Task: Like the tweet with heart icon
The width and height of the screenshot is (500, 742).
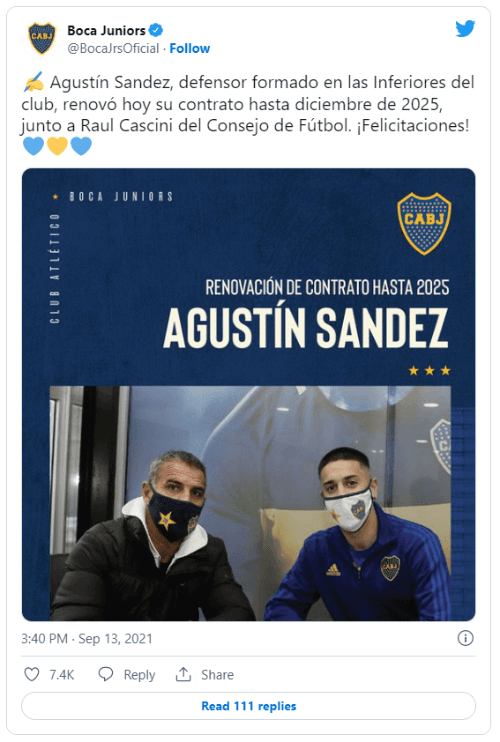Action: [x=32, y=674]
